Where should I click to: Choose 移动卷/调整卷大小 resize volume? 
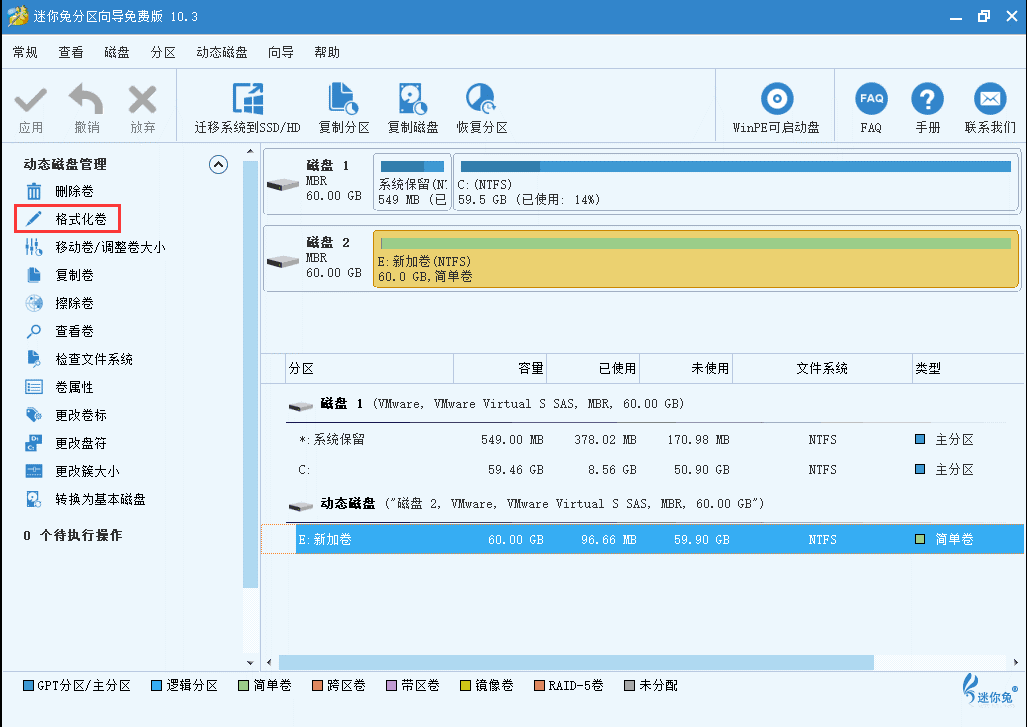click(x=95, y=247)
